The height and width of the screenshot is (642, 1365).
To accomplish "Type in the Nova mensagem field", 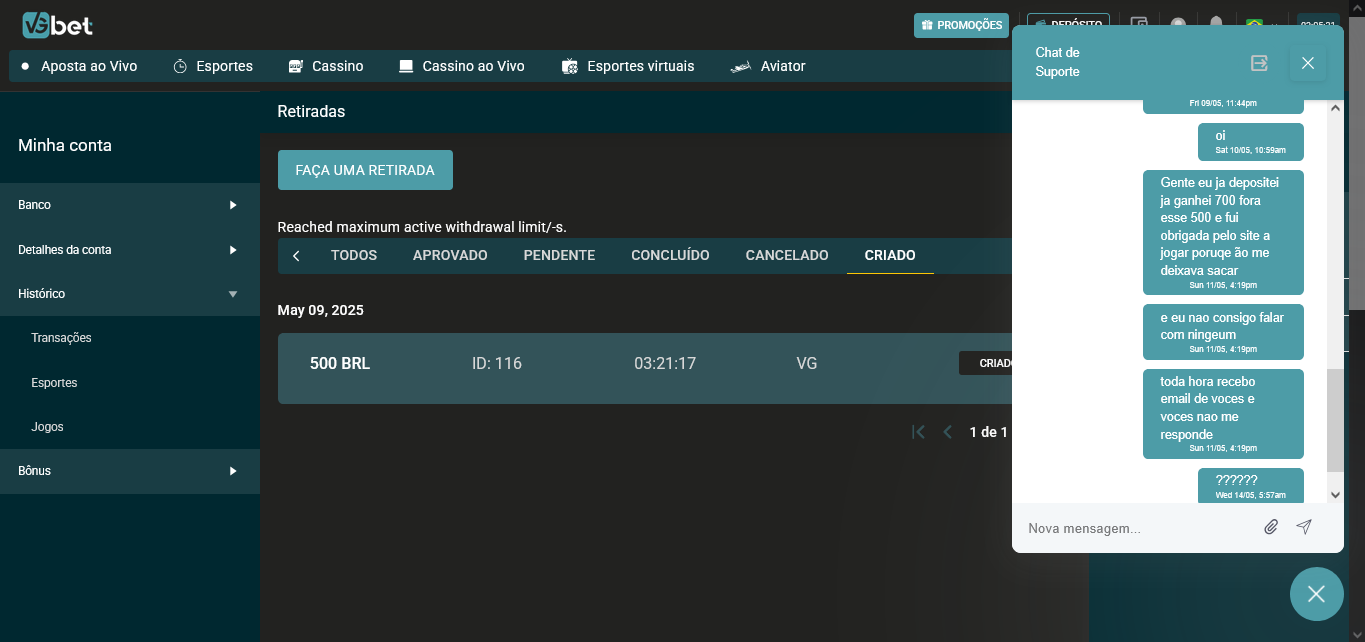I will (1135, 528).
